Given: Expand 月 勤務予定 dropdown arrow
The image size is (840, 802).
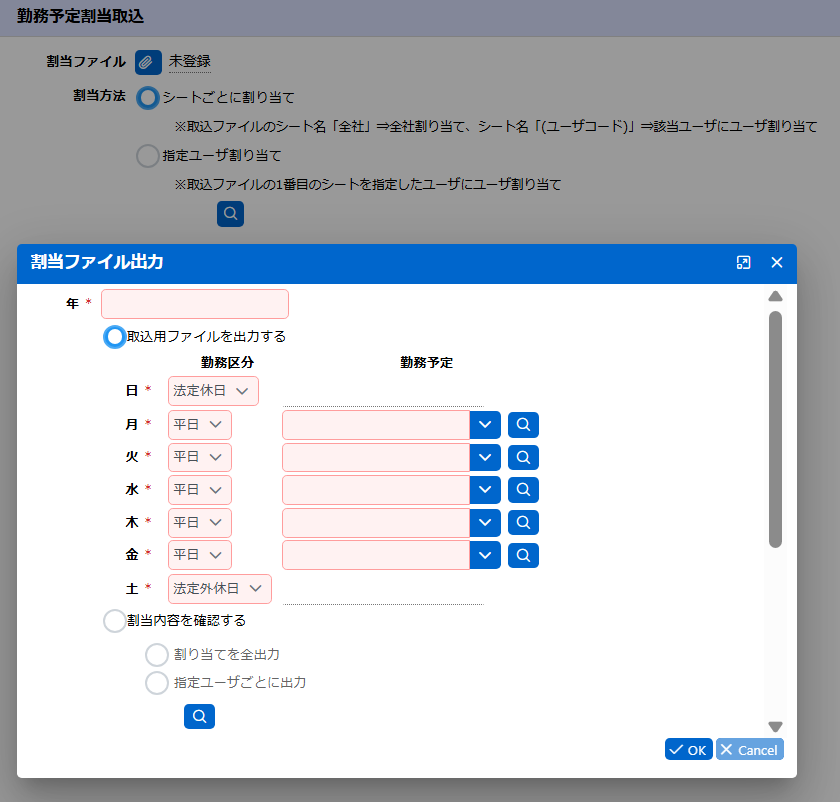Looking at the screenshot, I should coord(485,425).
